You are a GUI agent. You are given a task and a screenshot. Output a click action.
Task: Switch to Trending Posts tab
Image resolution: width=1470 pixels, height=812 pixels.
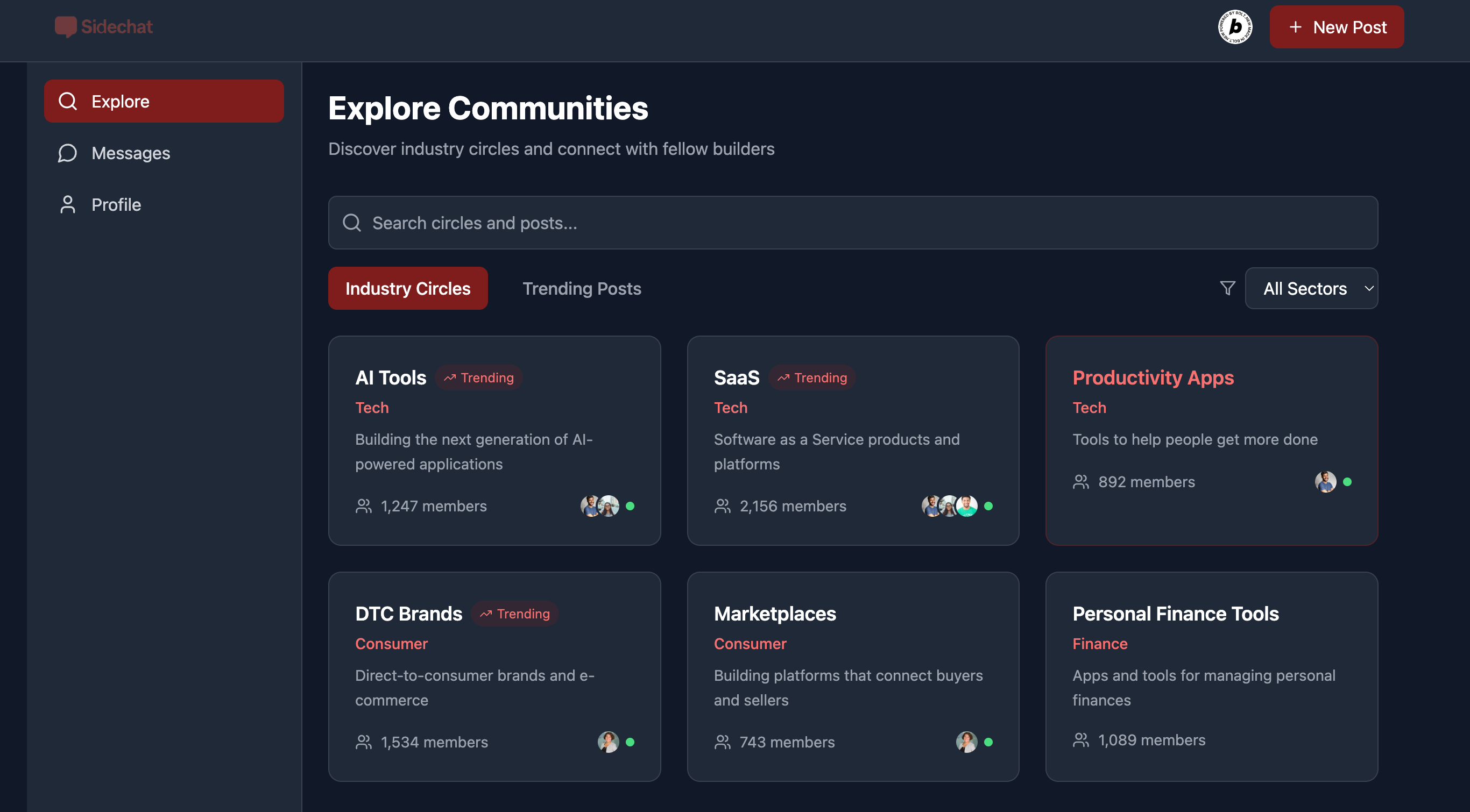pyautogui.click(x=582, y=289)
